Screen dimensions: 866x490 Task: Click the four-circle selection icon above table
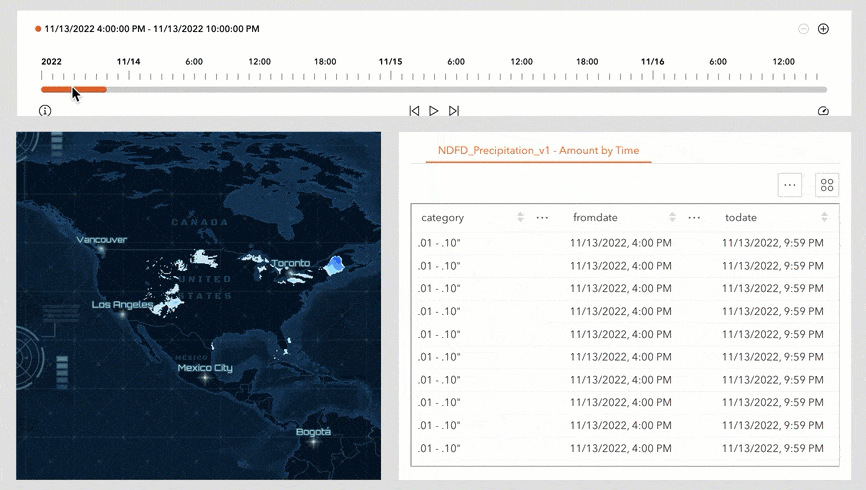tap(827, 184)
